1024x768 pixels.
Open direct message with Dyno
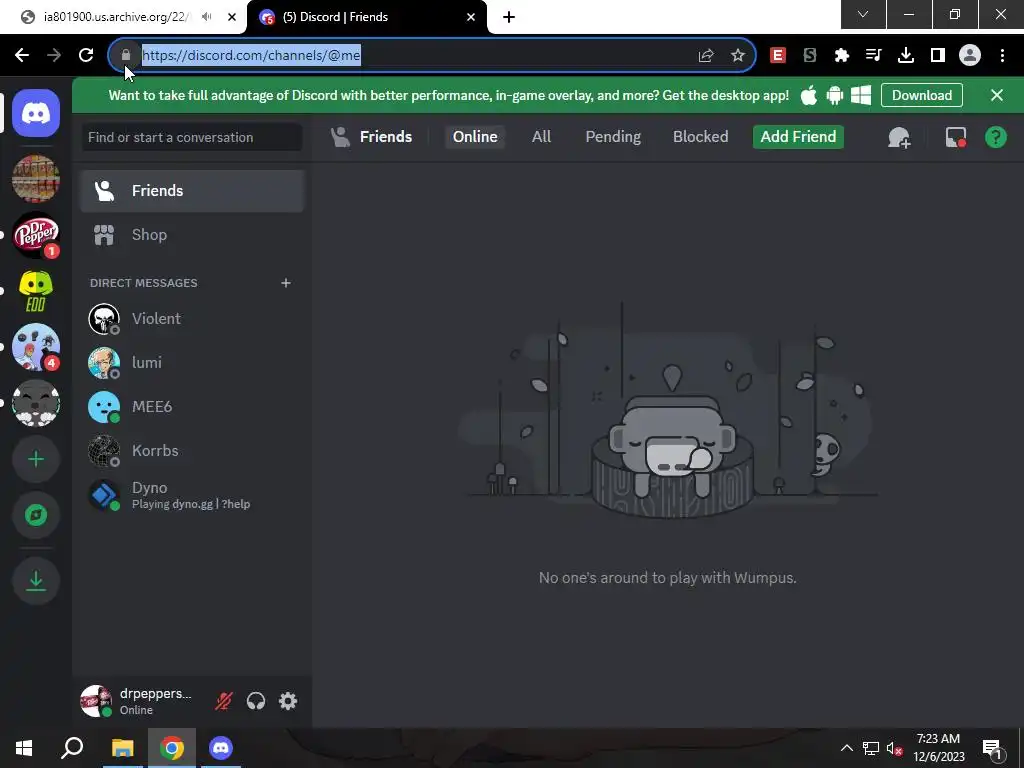click(x=192, y=495)
